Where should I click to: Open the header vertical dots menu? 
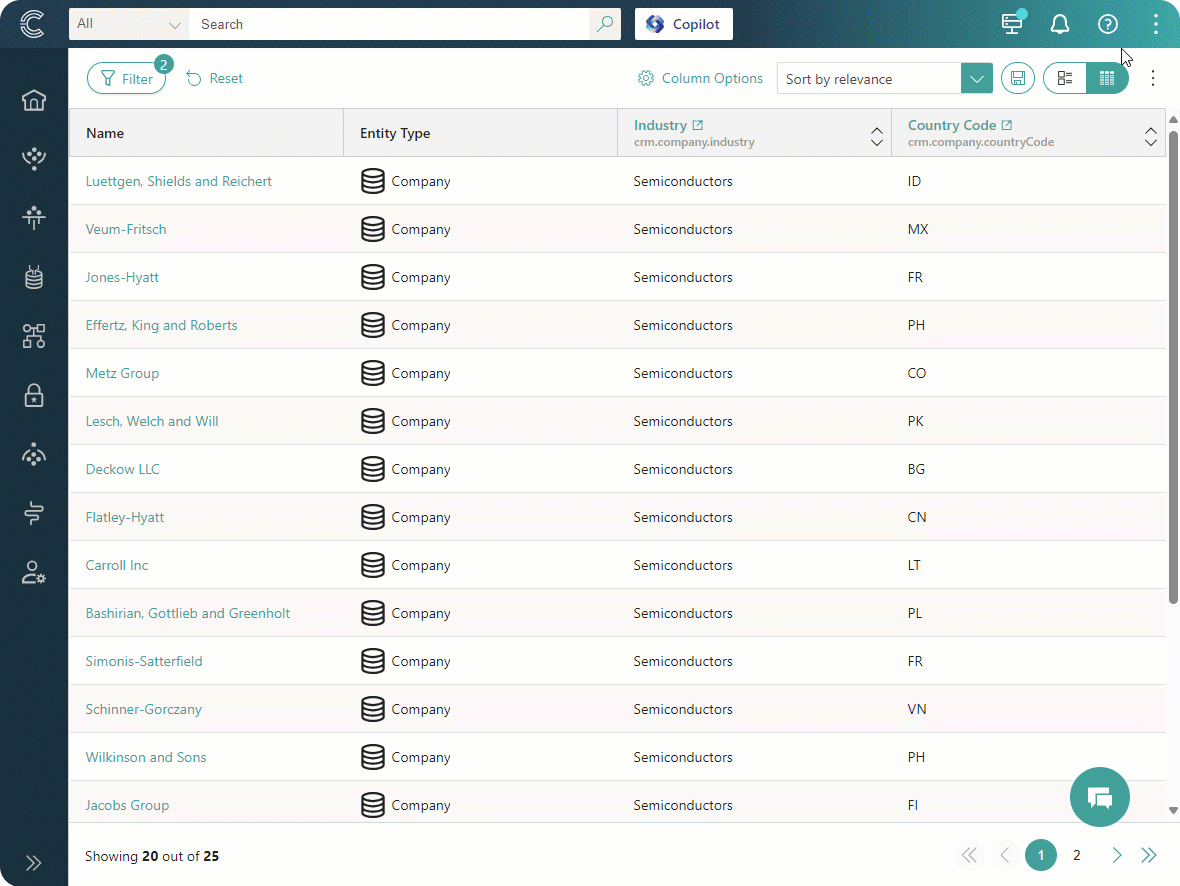1155,24
